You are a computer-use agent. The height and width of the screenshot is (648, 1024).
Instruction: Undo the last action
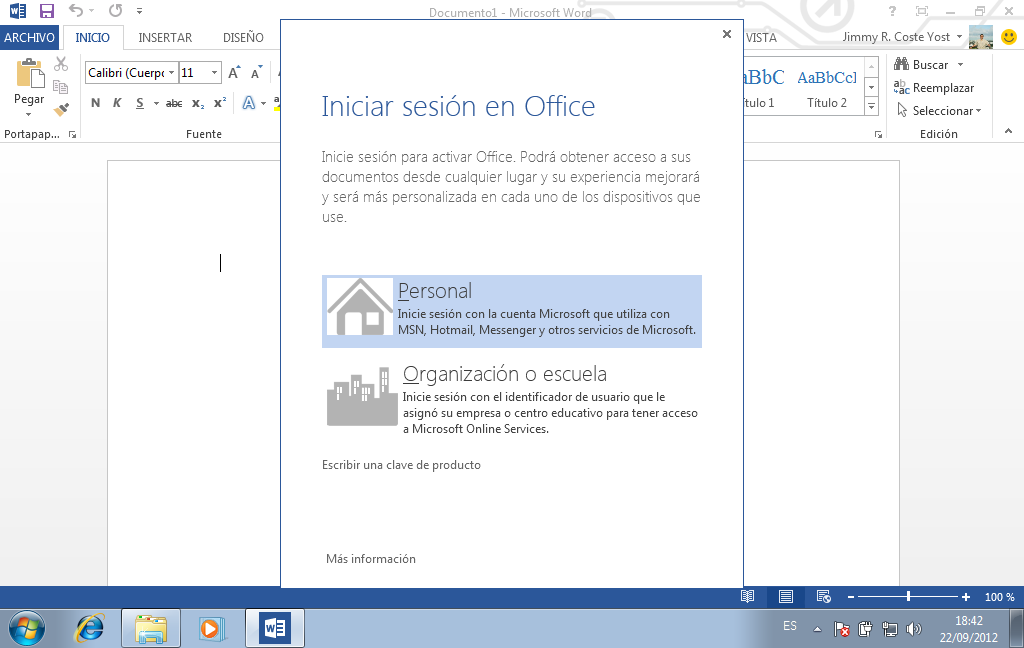coord(76,10)
